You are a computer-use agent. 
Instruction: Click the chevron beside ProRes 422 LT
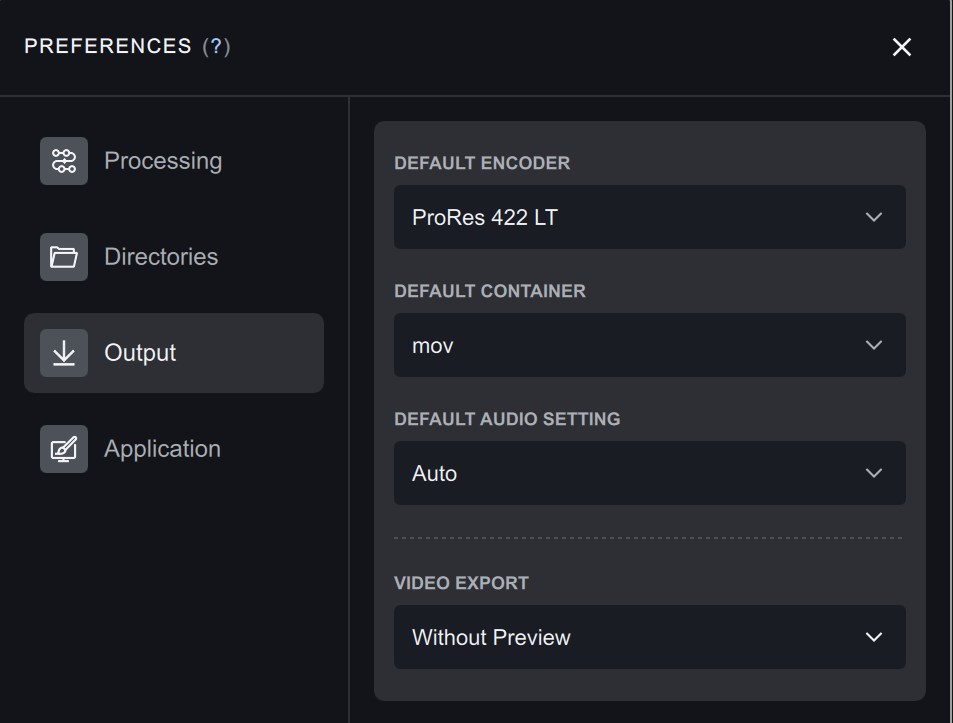874,217
